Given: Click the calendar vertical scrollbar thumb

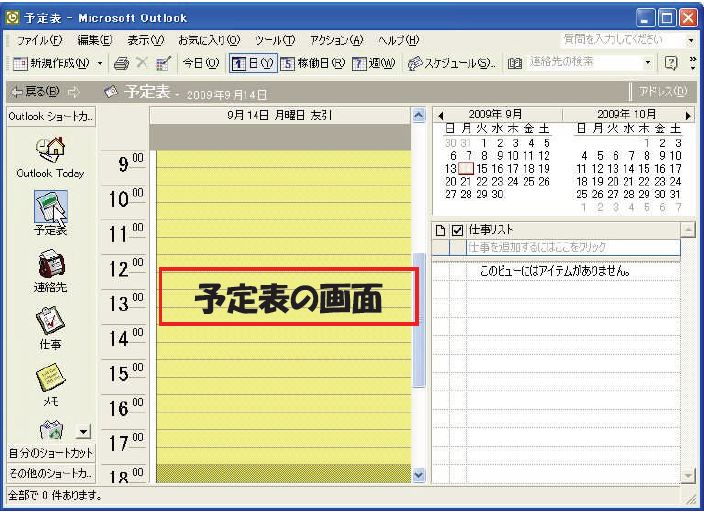Looking at the screenshot, I should (x=418, y=320).
